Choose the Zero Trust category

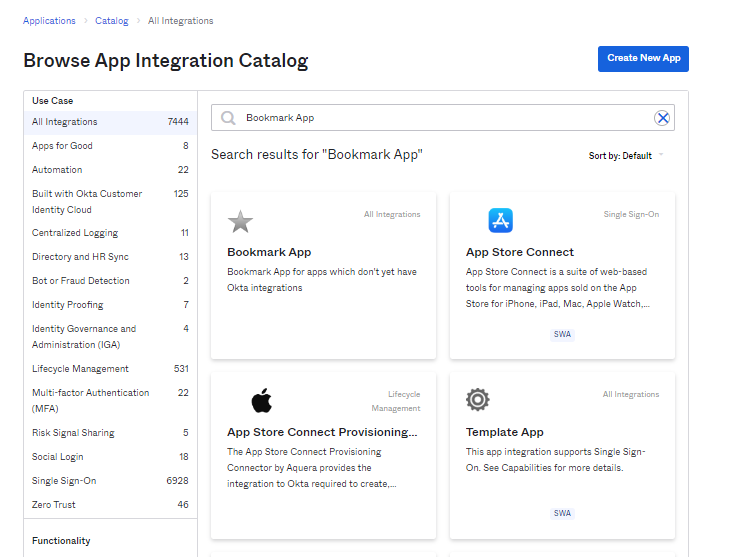tap(55, 505)
